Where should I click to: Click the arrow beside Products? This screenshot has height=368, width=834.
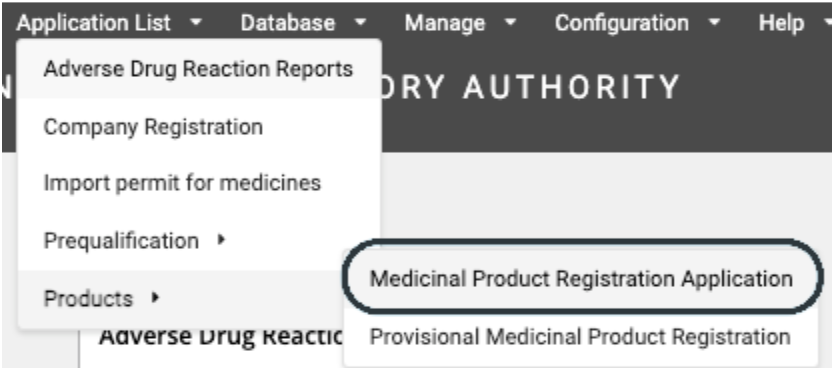(x=155, y=298)
